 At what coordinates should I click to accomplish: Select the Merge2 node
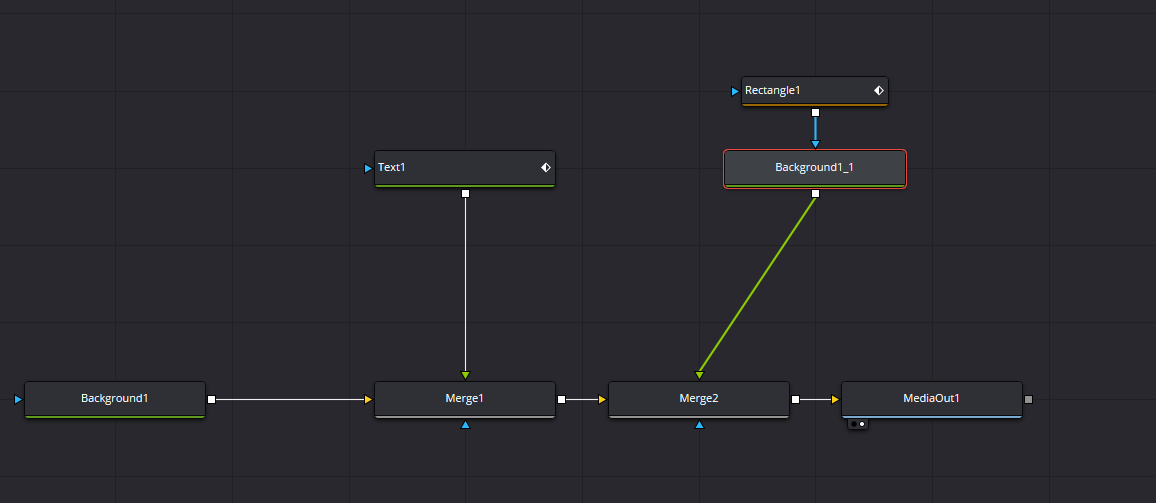[x=699, y=399]
